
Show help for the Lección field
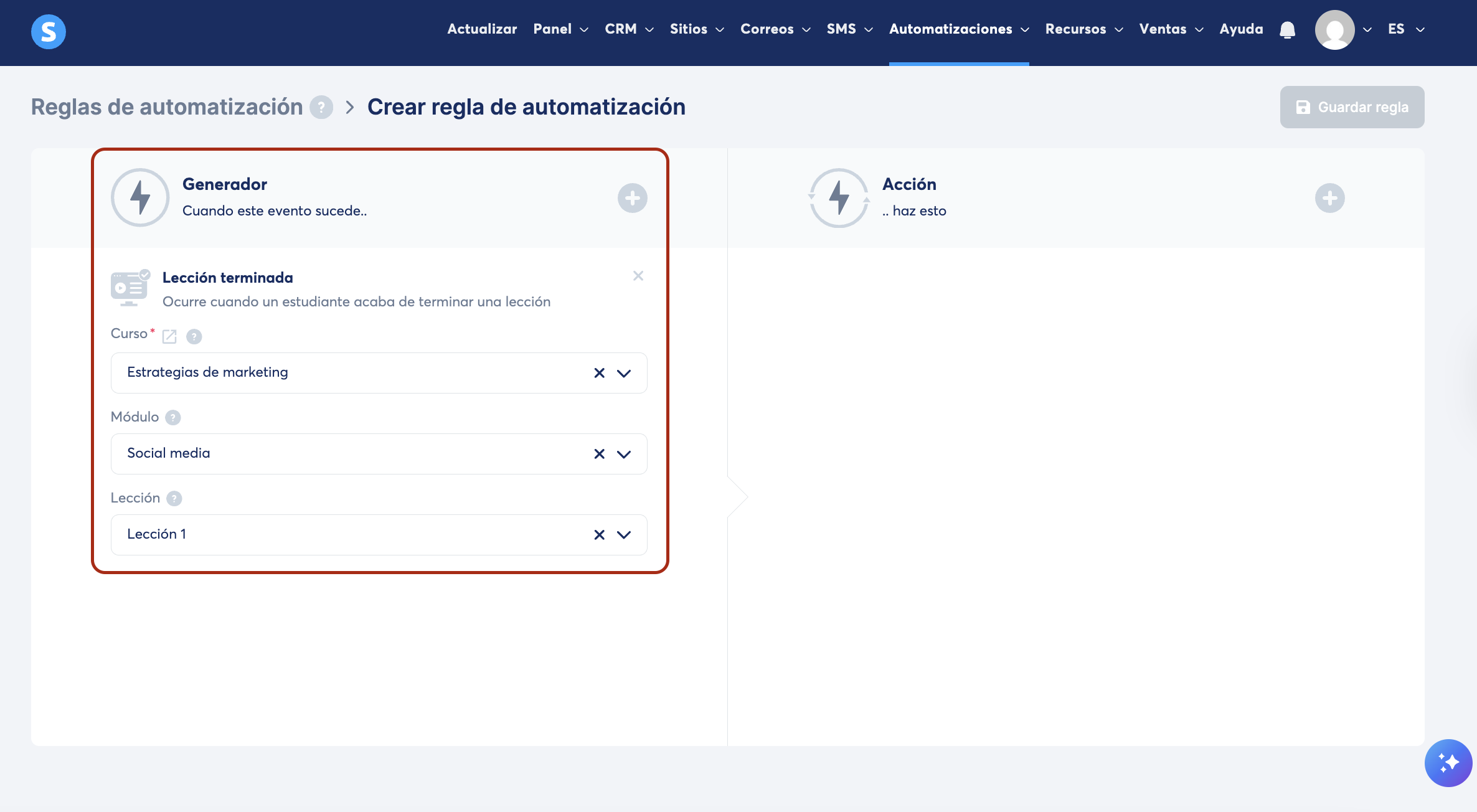[174, 499]
